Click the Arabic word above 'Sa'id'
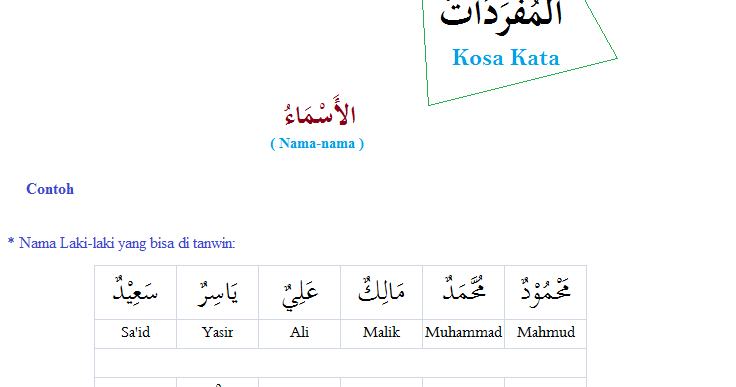 coord(135,290)
